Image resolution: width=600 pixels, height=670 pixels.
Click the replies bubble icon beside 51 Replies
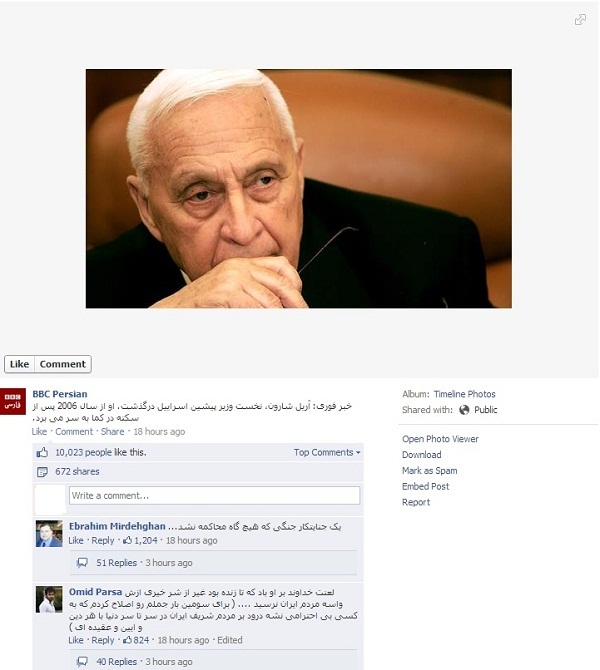pos(82,563)
